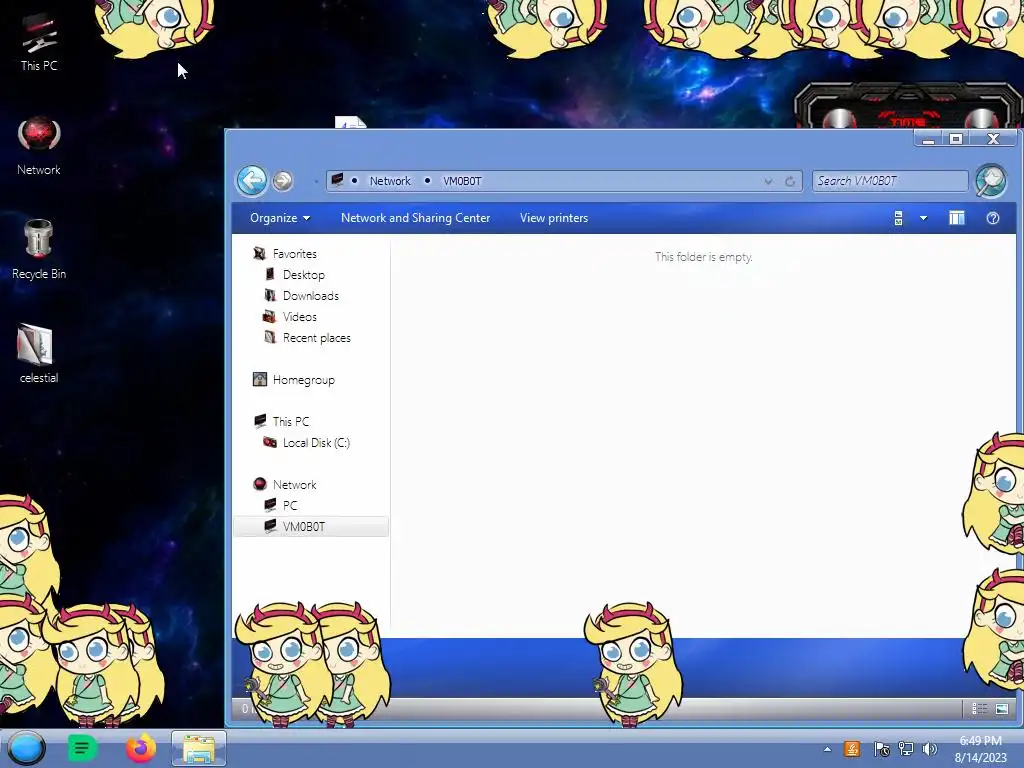Open Recent places
This screenshot has height=768, width=1024.
(x=317, y=338)
